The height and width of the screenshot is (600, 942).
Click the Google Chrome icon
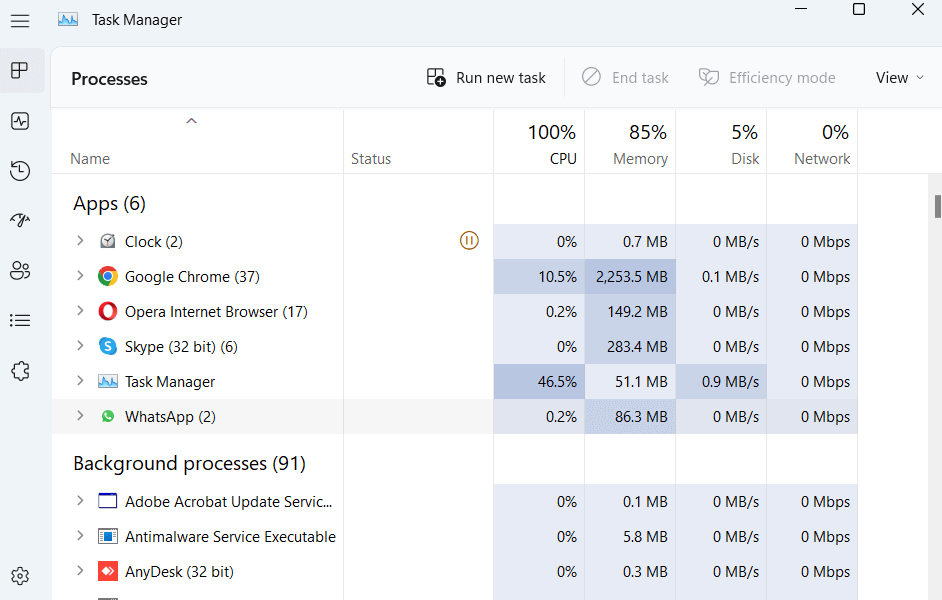coord(108,276)
